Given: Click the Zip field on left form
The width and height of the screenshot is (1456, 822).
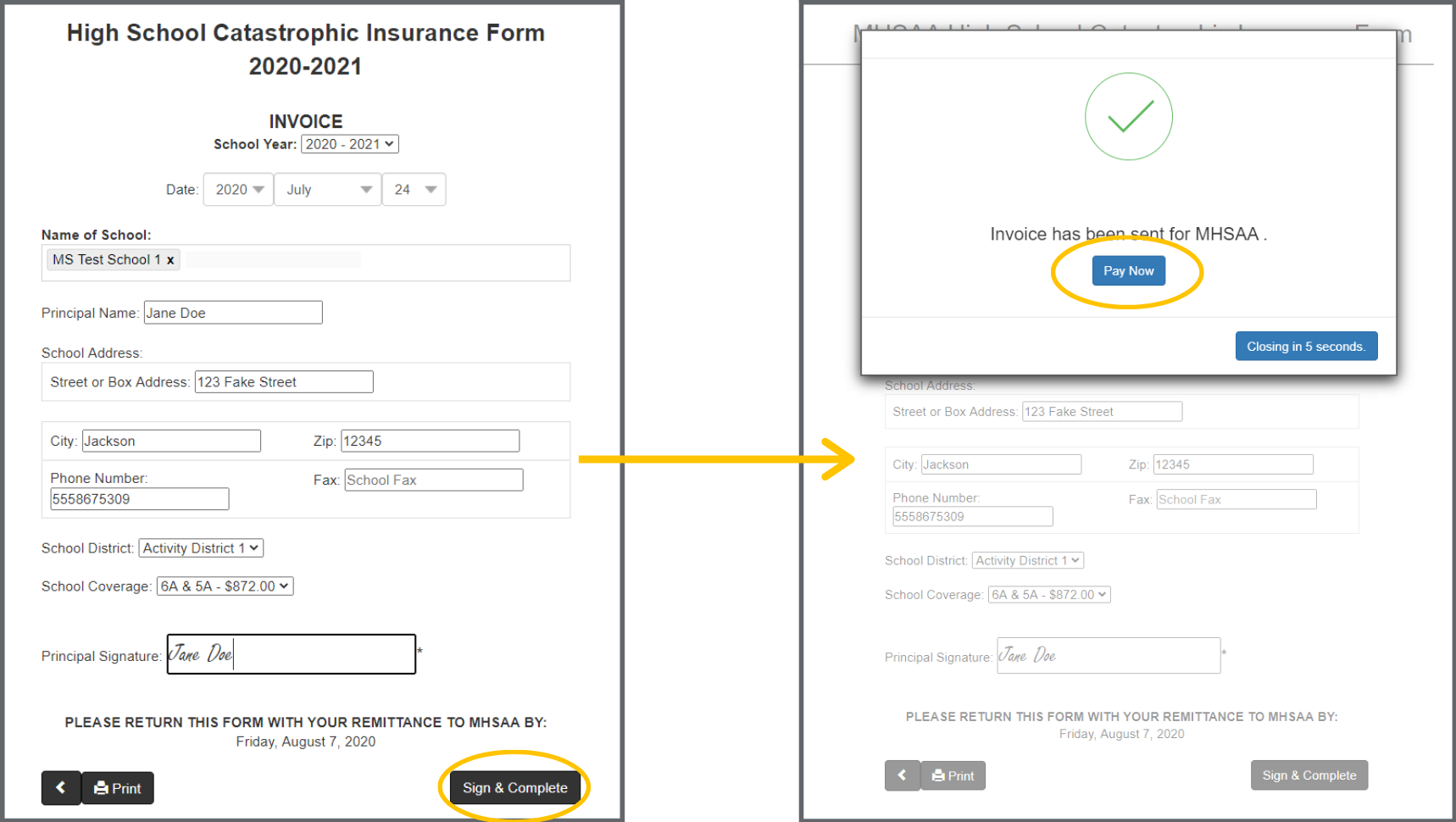Looking at the screenshot, I should click(430, 441).
